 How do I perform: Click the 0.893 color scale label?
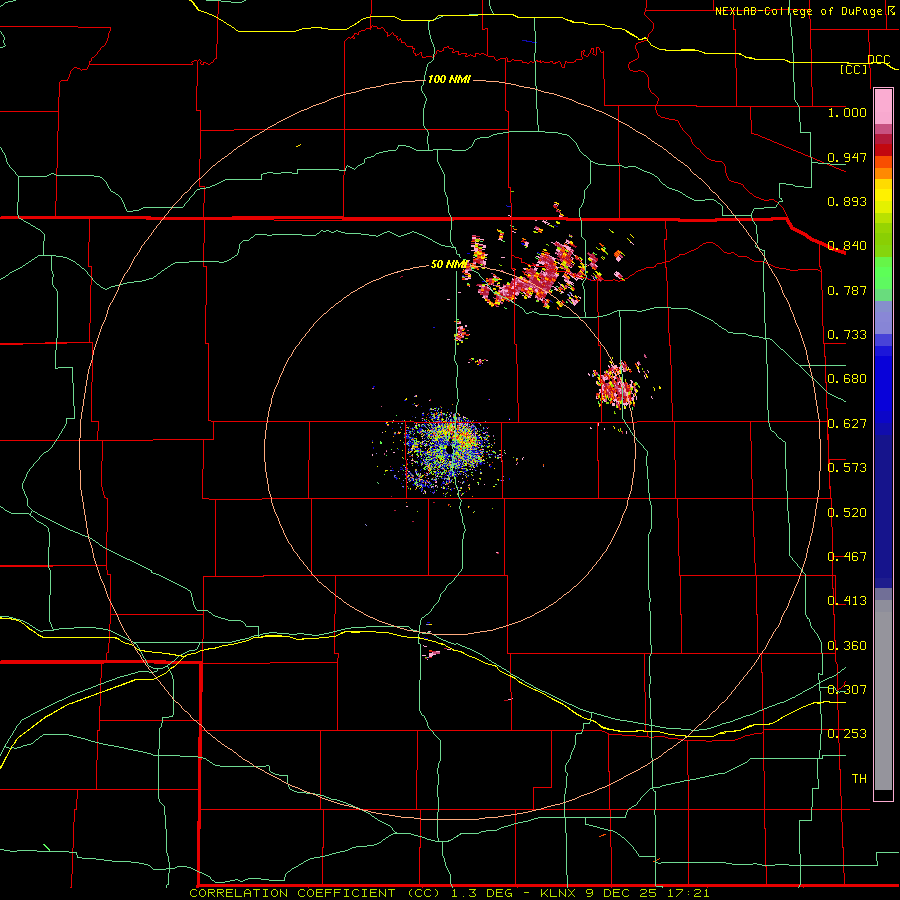coord(847,201)
